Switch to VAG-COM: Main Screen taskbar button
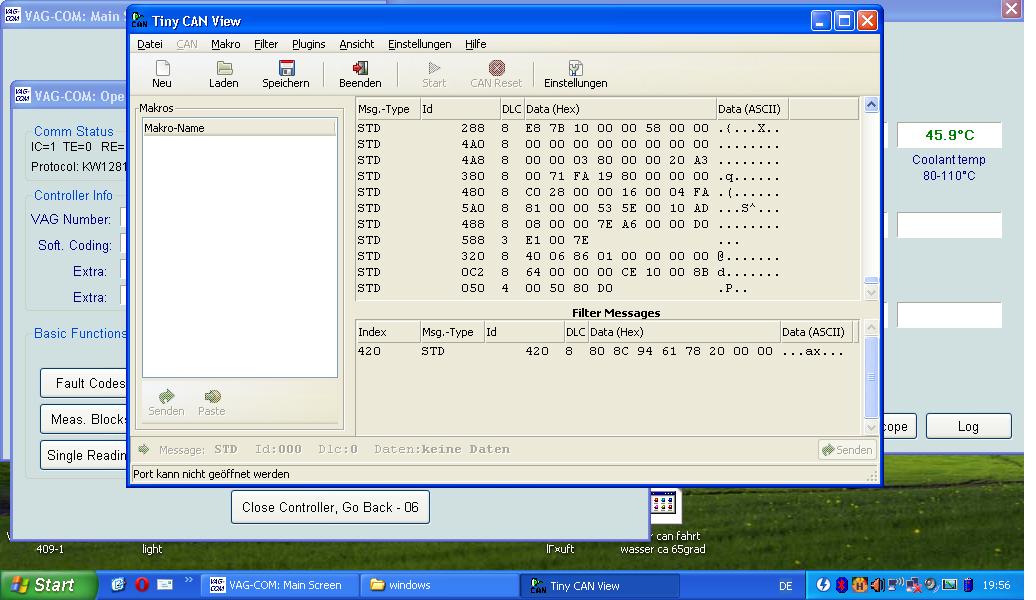The height and width of the screenshot is (600, 1036). click(279, 585)
